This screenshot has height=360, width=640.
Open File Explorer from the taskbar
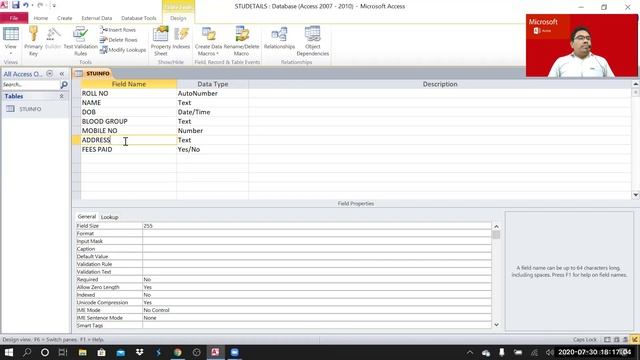(82, 352)
